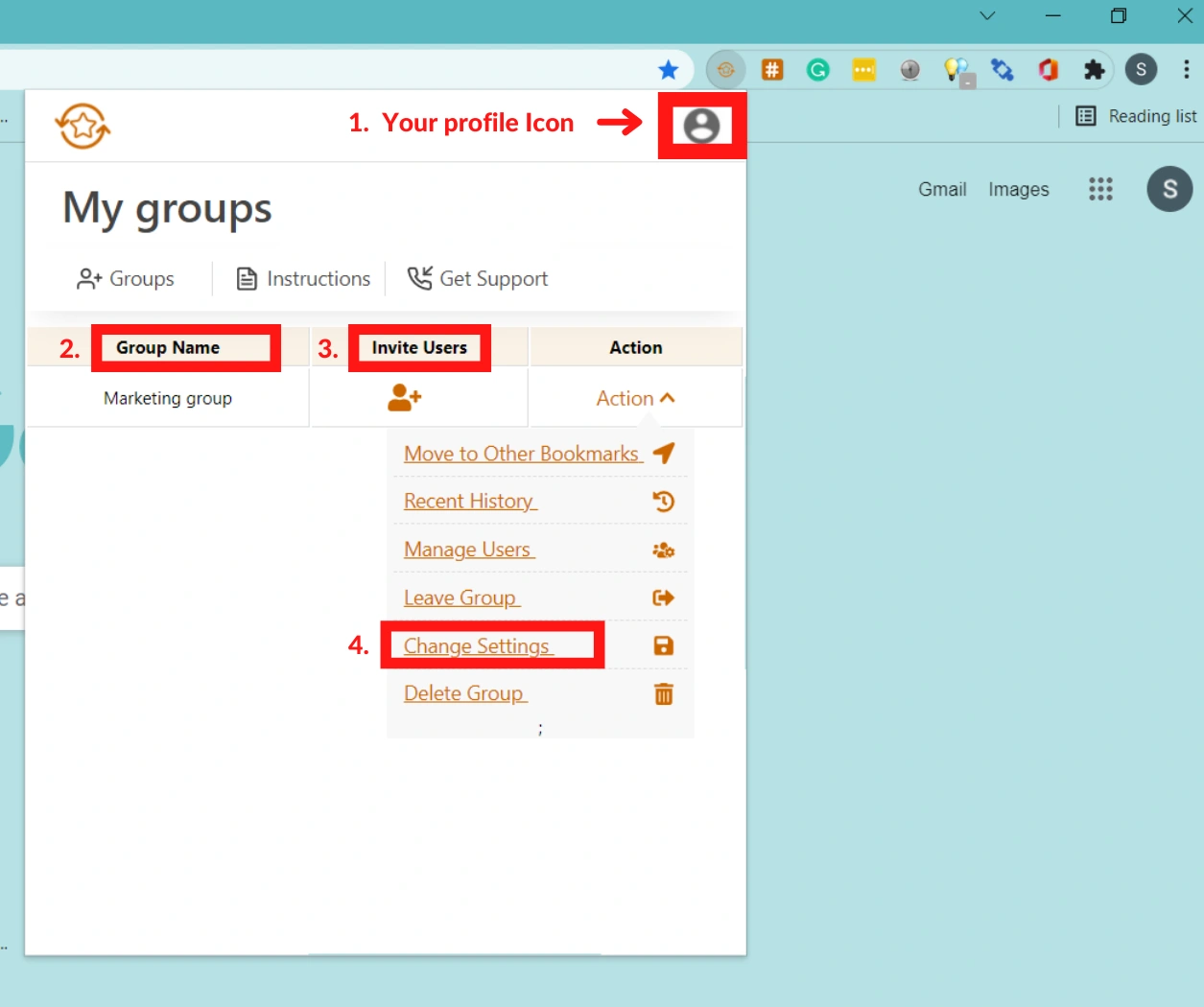Open the Google apps grid
Screen dimensions: 1204x1007
point(1100,189)
